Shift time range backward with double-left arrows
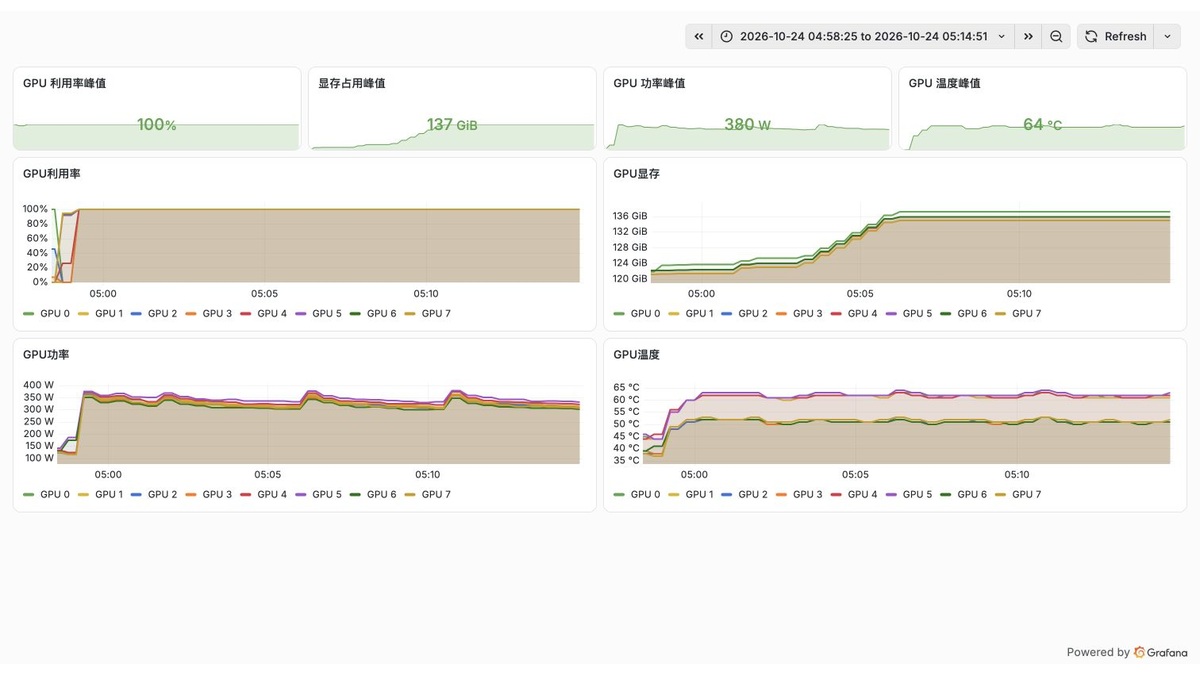Image resolution: width=1200 pixels, height=675 pixels. [x=698, y=36]
